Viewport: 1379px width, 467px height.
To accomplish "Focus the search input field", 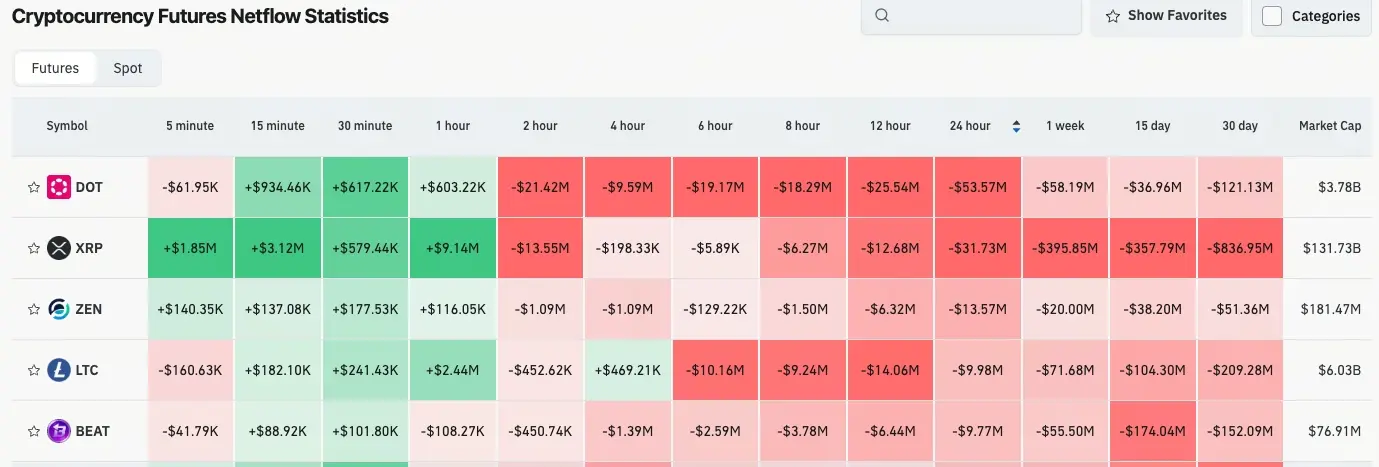I will (x=971, y=15).
